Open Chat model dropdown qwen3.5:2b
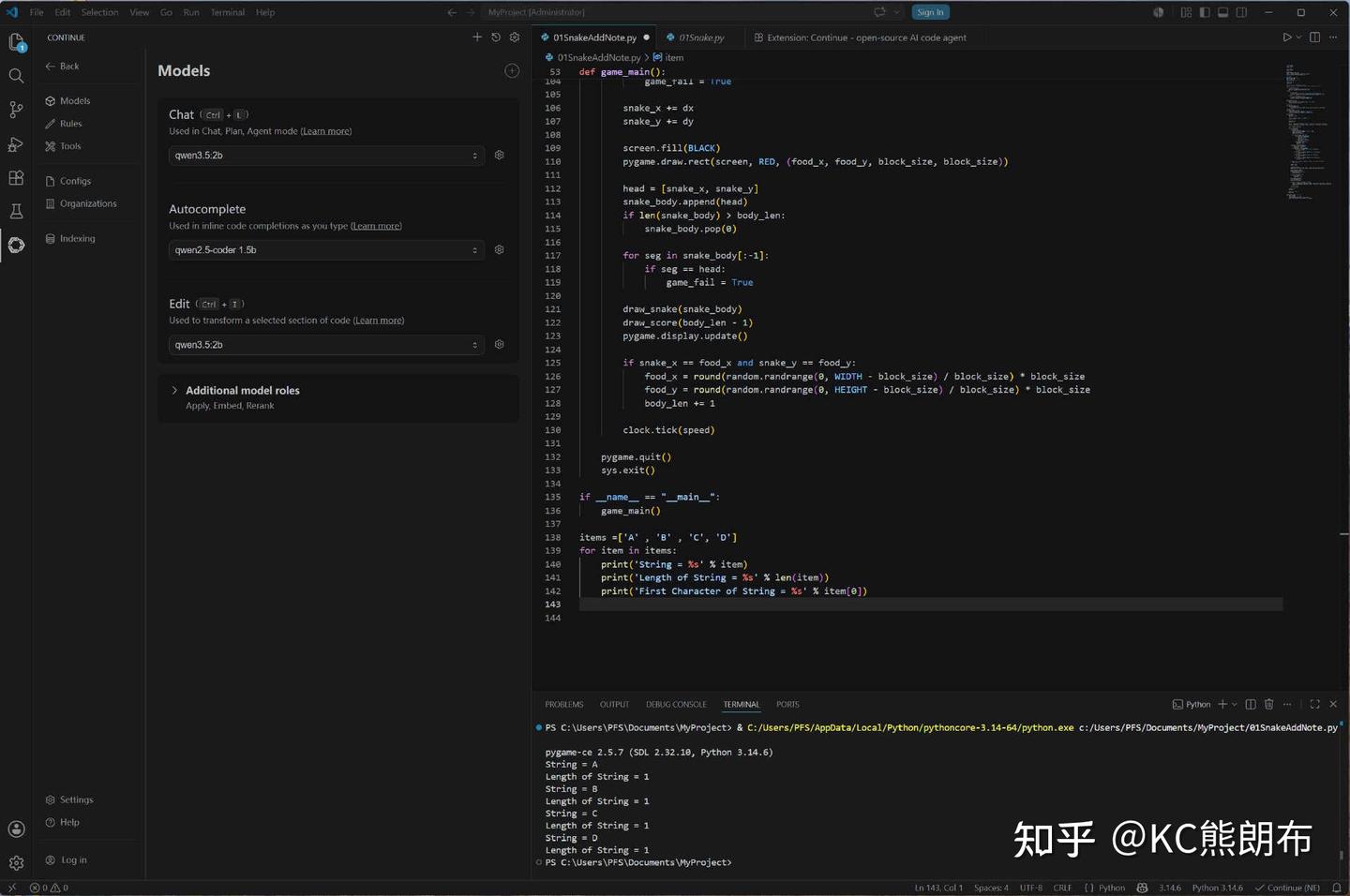The height and width of the screenshot is (896, 1350). tap(326, 156)
